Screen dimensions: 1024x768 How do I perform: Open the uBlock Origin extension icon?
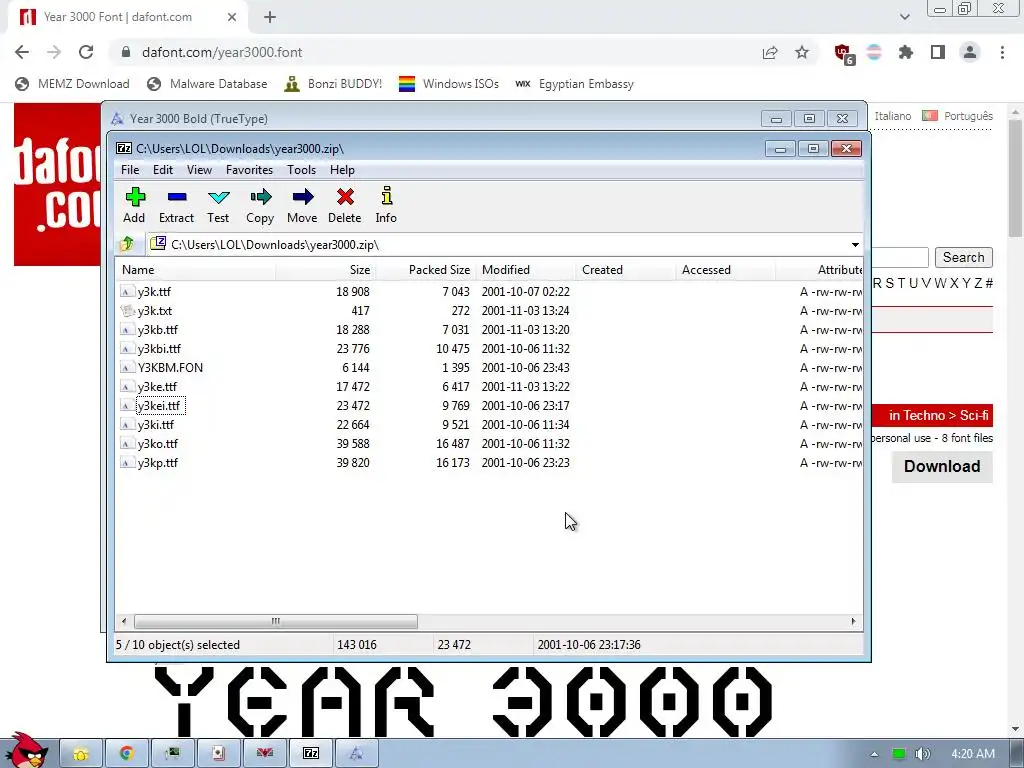tap(843, 54)
